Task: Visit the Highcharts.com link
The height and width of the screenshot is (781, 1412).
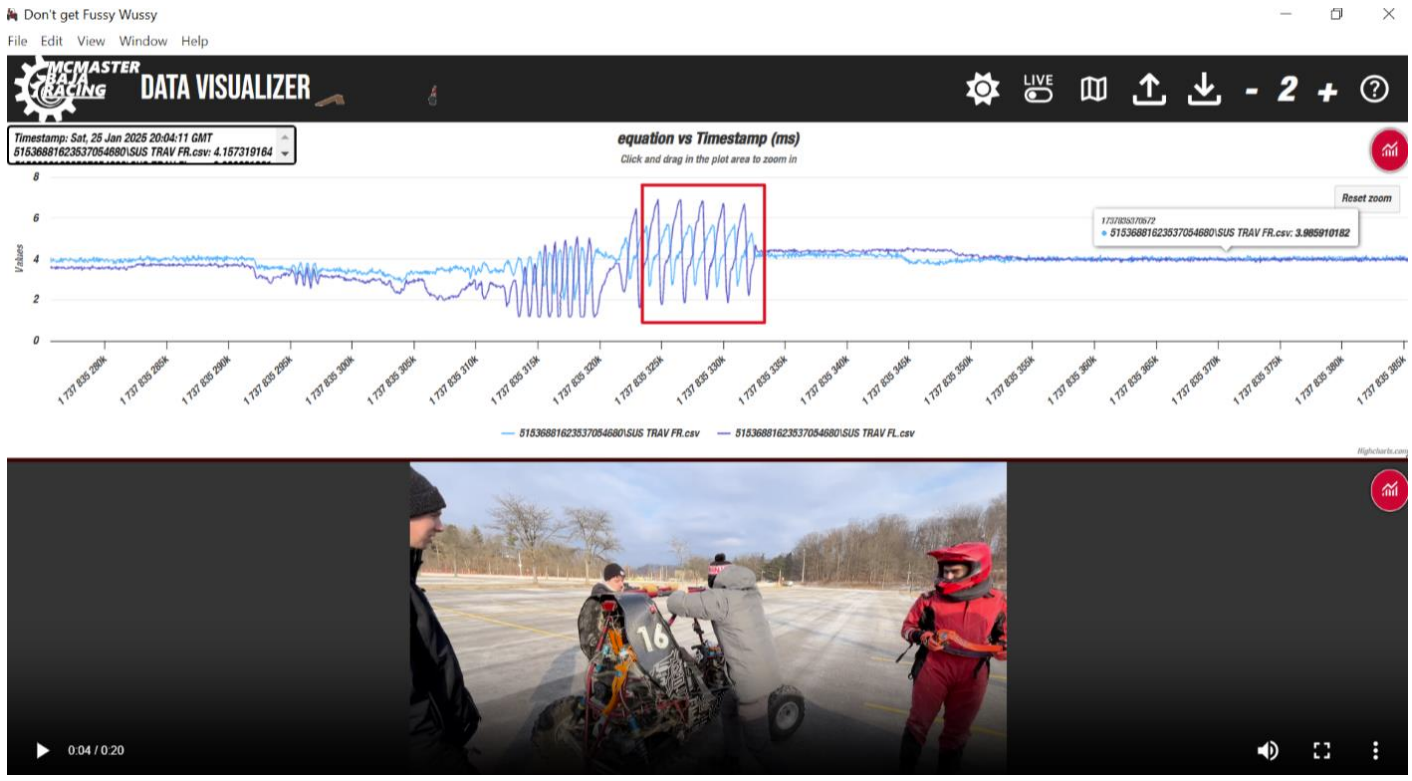Action: [1384, 451]
